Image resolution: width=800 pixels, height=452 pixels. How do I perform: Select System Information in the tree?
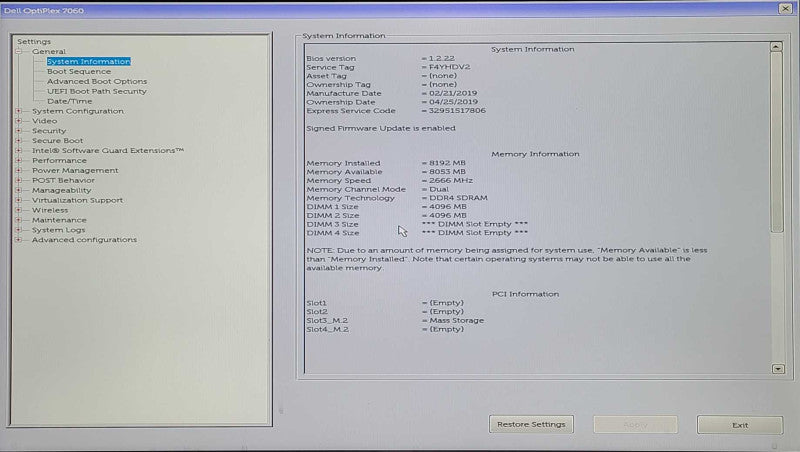[89, 61]
